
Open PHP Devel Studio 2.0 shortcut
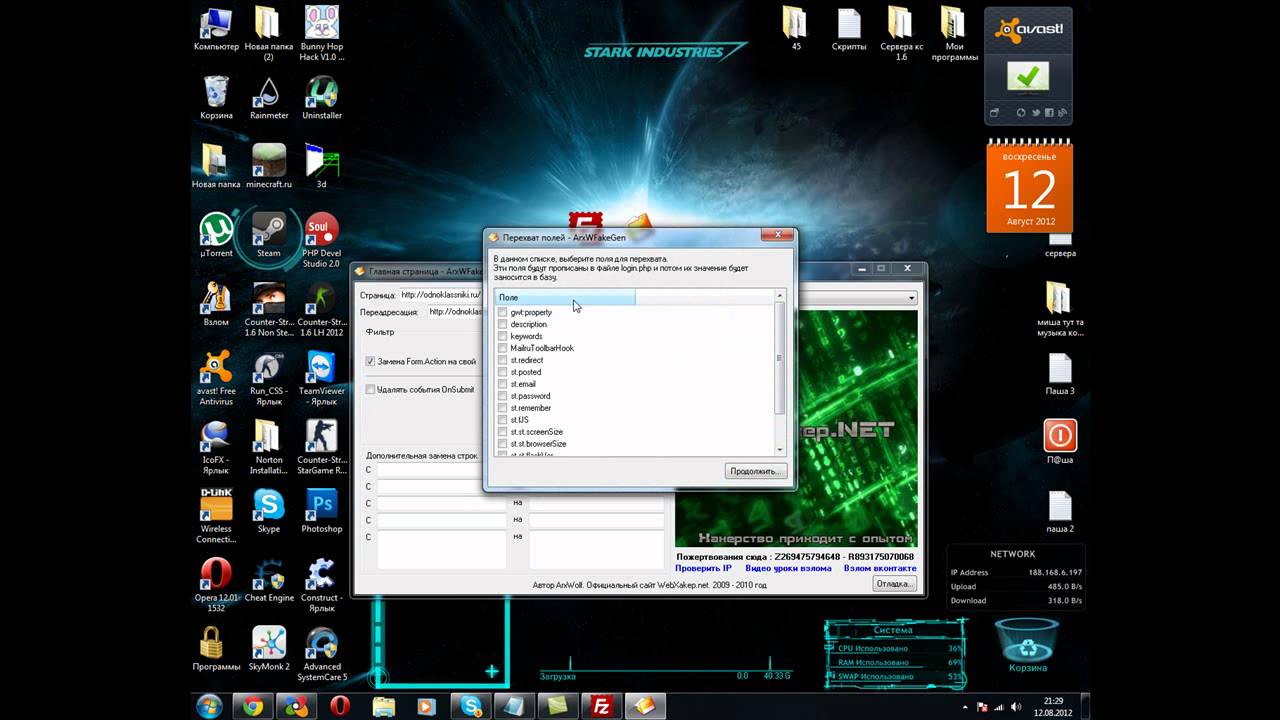pyautogui.click(x=321, y=240)
